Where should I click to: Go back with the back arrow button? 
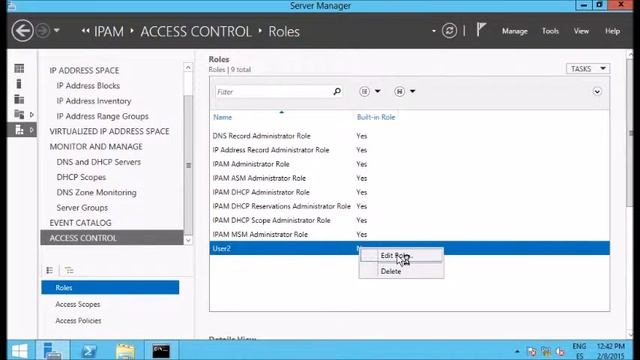(22, 31)
